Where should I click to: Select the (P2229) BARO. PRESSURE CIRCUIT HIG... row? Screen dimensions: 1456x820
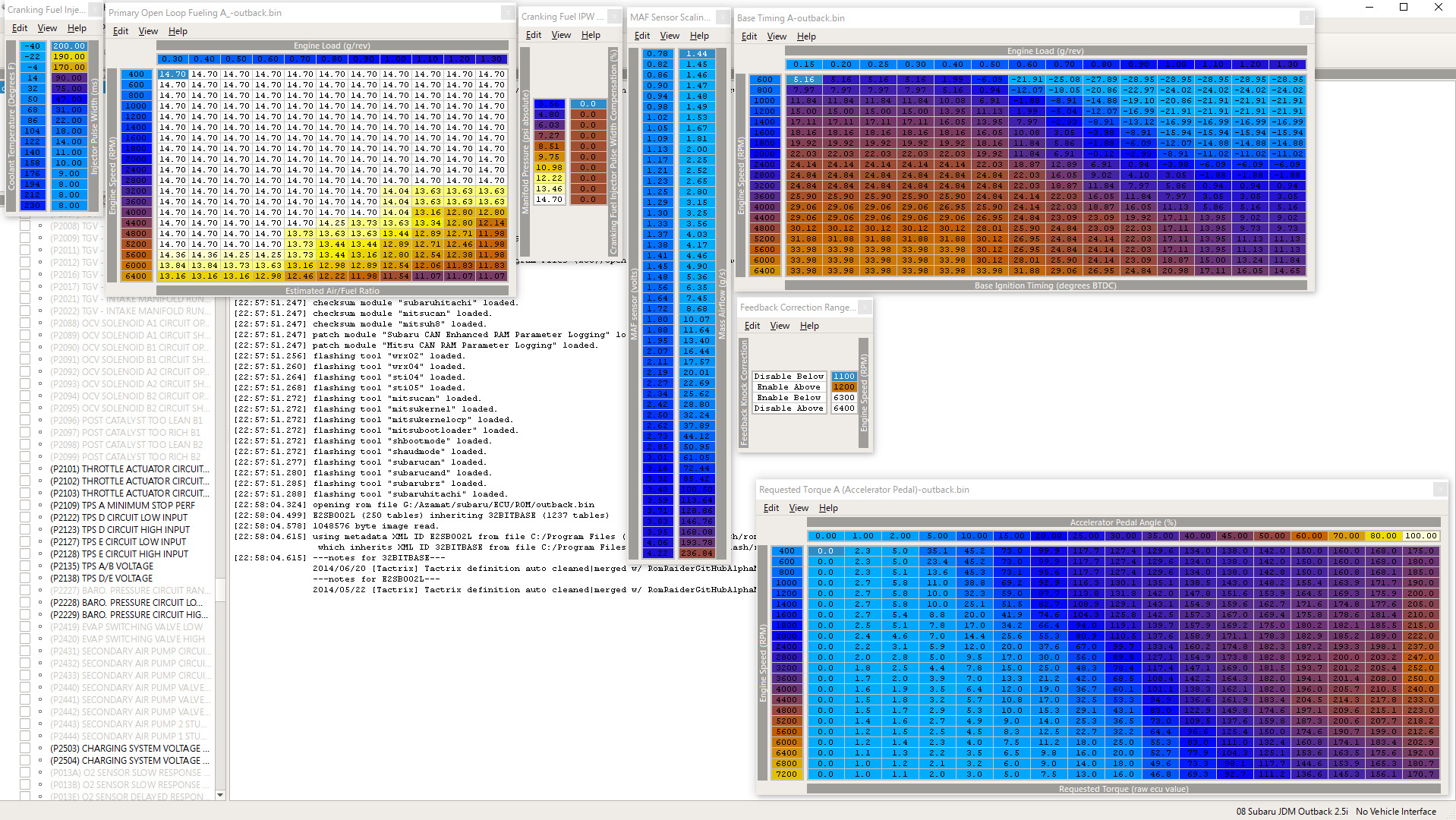(129, 615)
